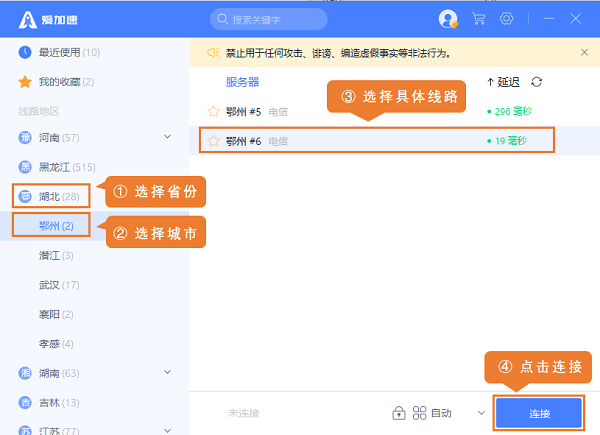Select 武汉 city

pyautogui.click(x=59, y=285)
